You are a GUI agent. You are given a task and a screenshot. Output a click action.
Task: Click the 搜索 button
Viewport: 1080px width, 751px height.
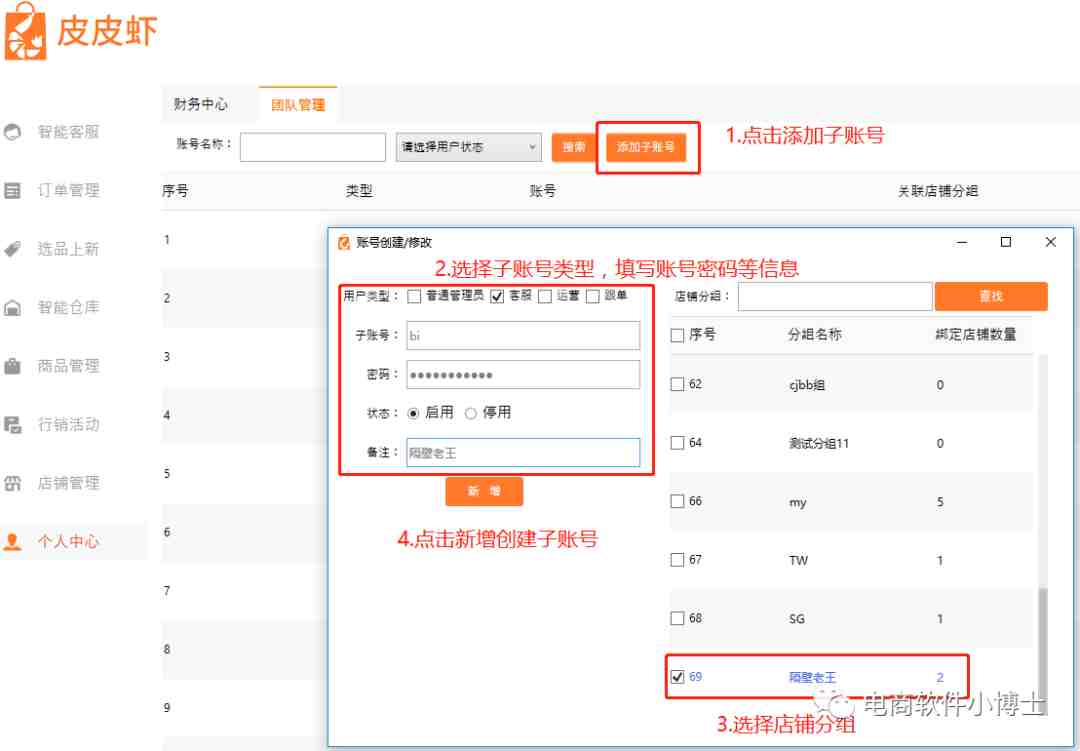[x=573, y=147]
